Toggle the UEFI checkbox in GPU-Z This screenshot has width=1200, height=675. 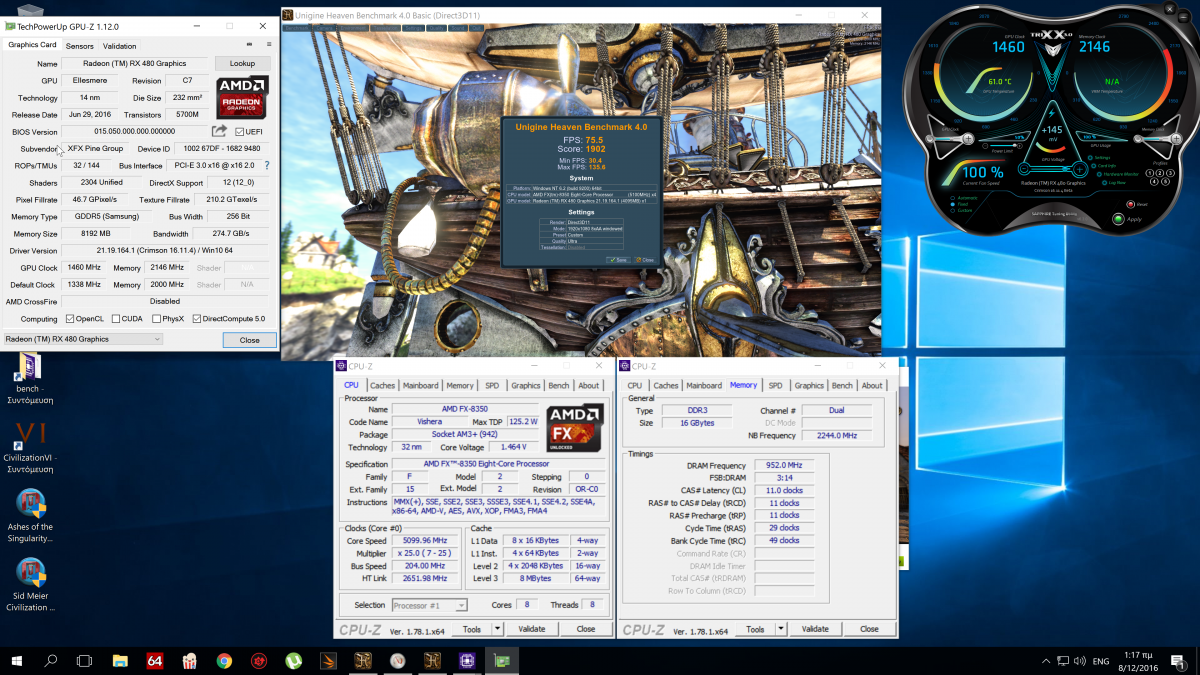(x=238, y=131)
